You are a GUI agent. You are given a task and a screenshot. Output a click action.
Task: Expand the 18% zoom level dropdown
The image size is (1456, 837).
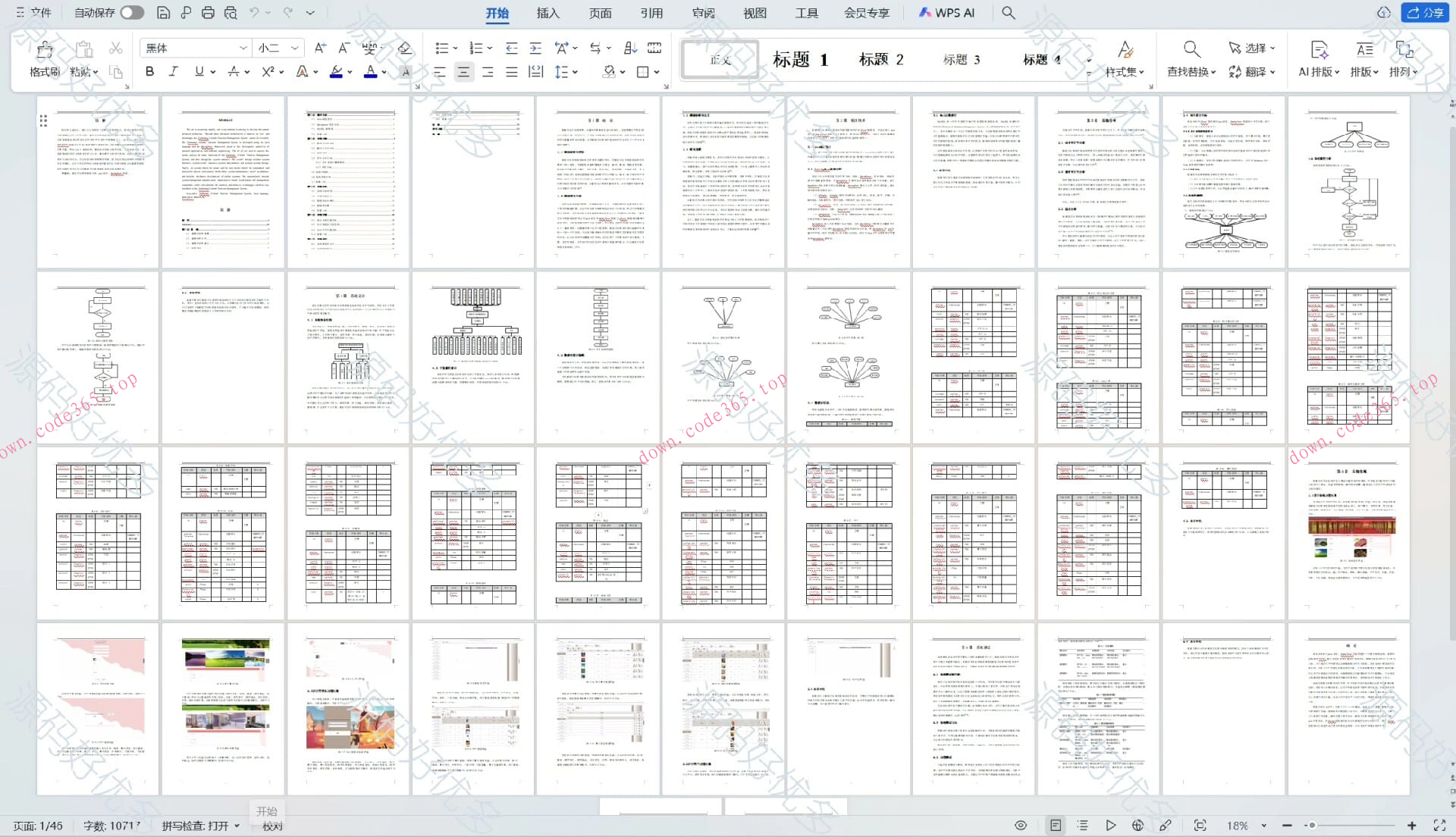1263,826
